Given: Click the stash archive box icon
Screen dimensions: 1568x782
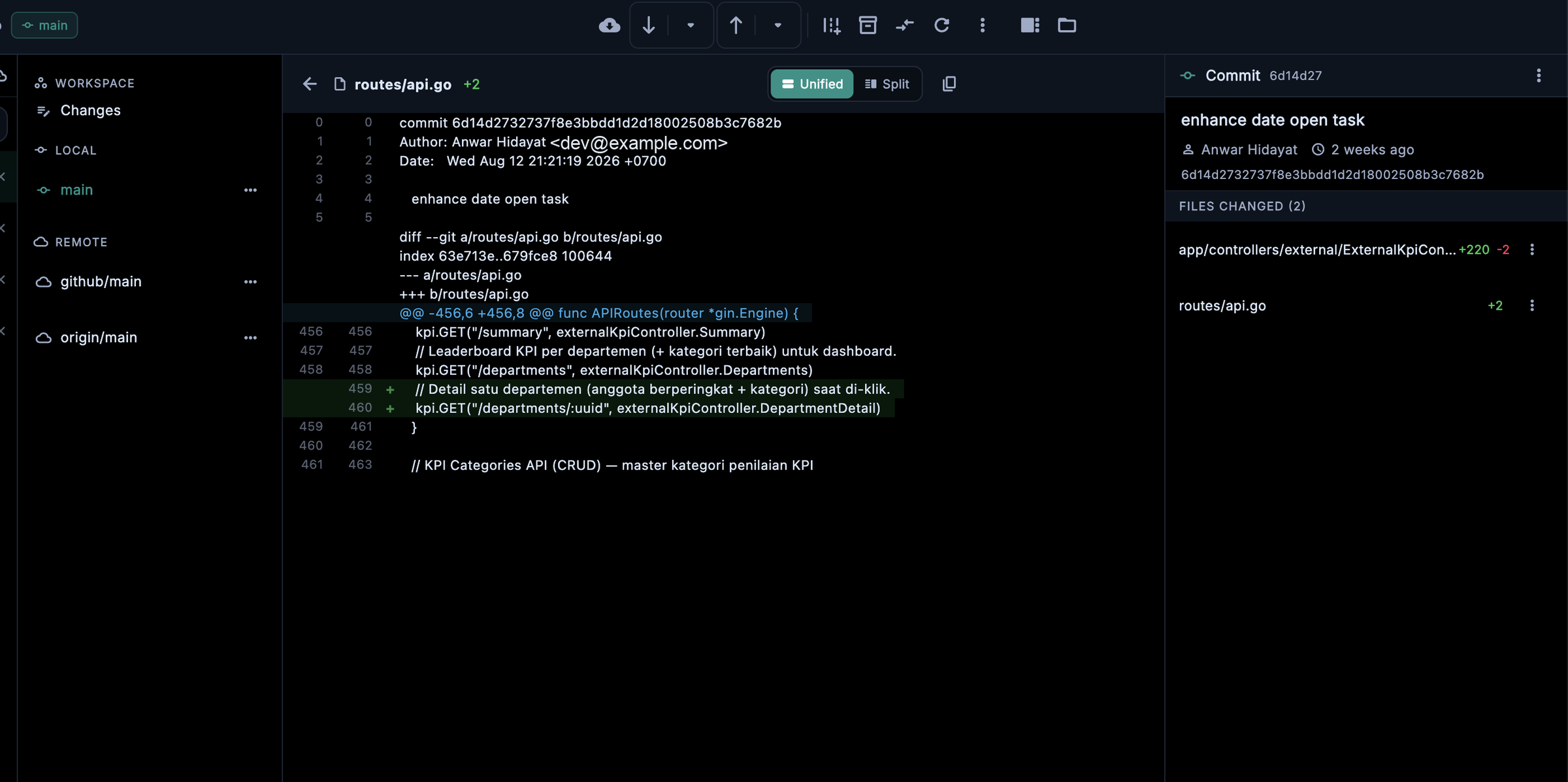Looking at the screenshot, I should (868, 25).
